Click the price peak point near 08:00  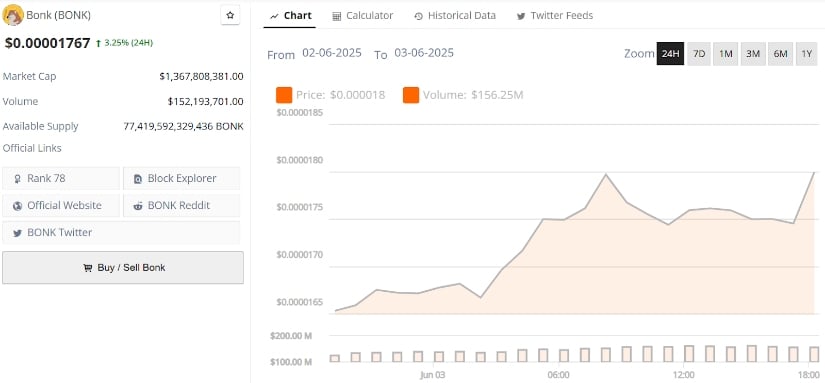tap(606, 174)
